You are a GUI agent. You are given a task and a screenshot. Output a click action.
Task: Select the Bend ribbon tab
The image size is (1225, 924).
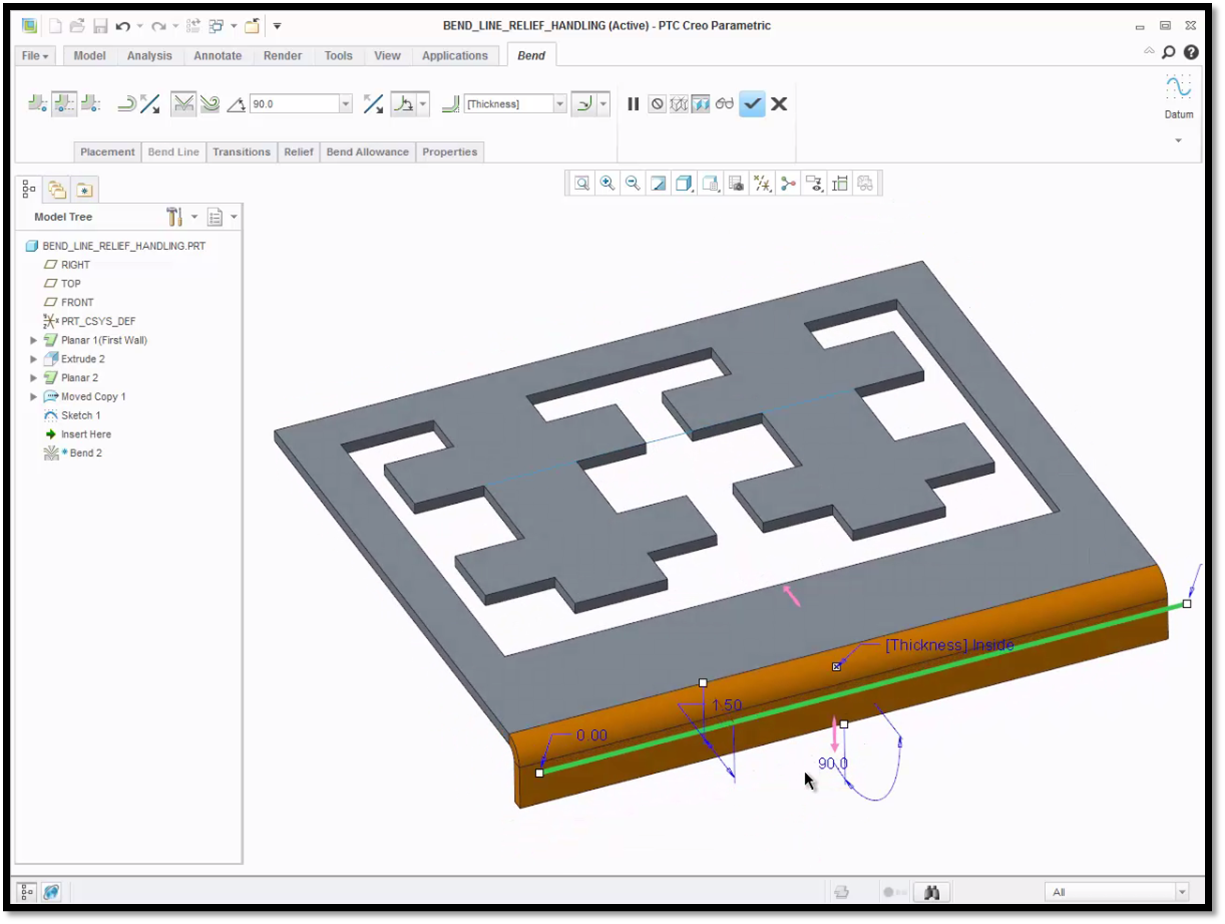531,56
